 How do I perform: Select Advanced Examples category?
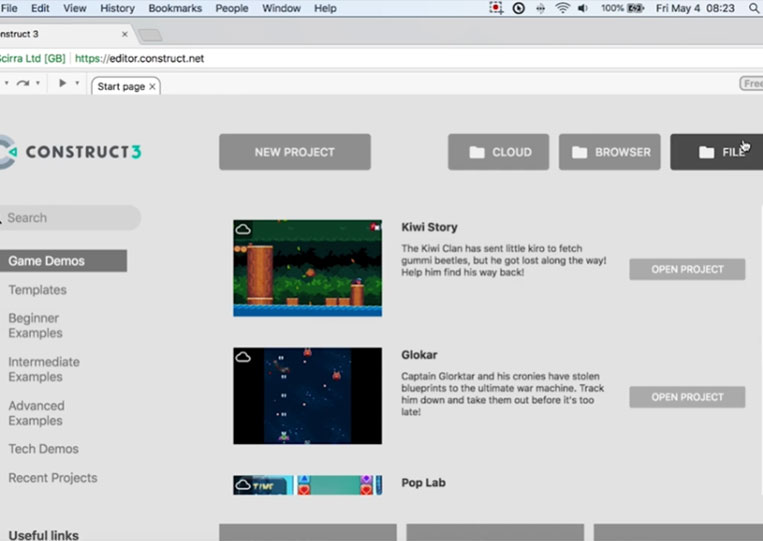click(x=36, y=413)
